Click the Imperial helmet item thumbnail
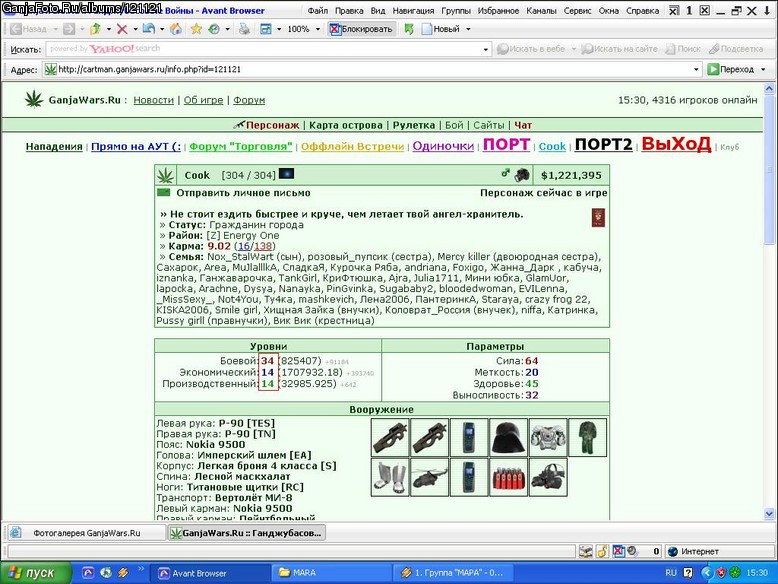 [509, 437]
